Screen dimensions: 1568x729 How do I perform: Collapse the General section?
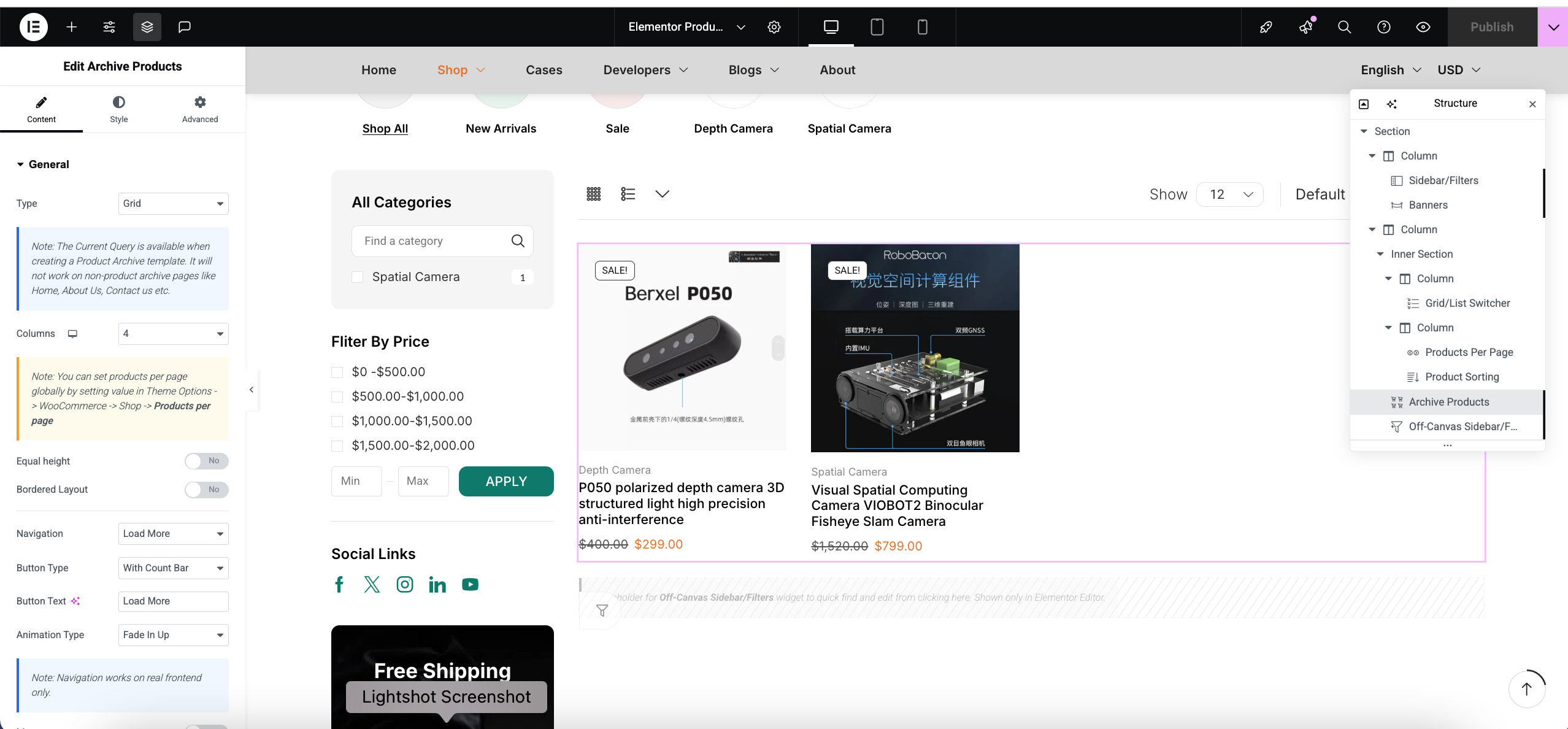click(43, 164)
